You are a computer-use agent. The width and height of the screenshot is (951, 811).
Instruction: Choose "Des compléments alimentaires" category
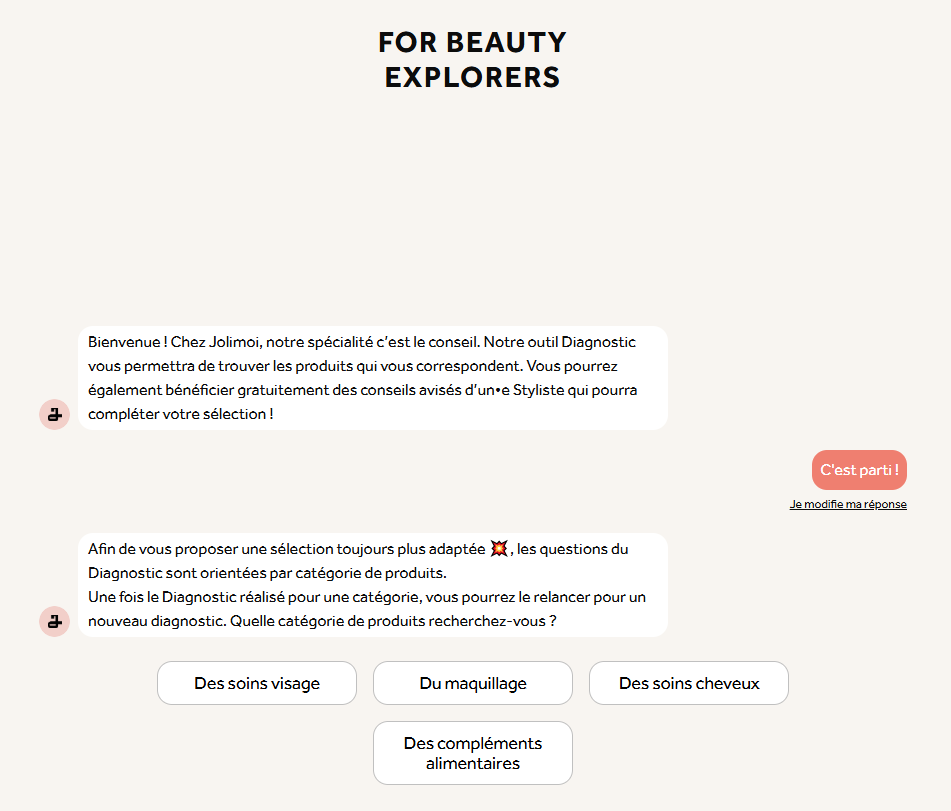[x=473, y=753]
